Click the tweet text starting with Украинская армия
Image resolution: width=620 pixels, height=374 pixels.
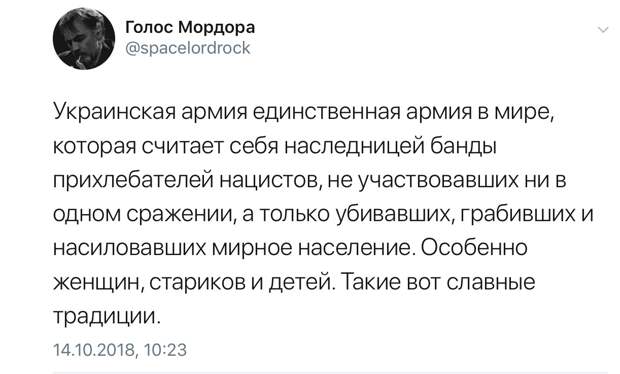tap(323, 214)
